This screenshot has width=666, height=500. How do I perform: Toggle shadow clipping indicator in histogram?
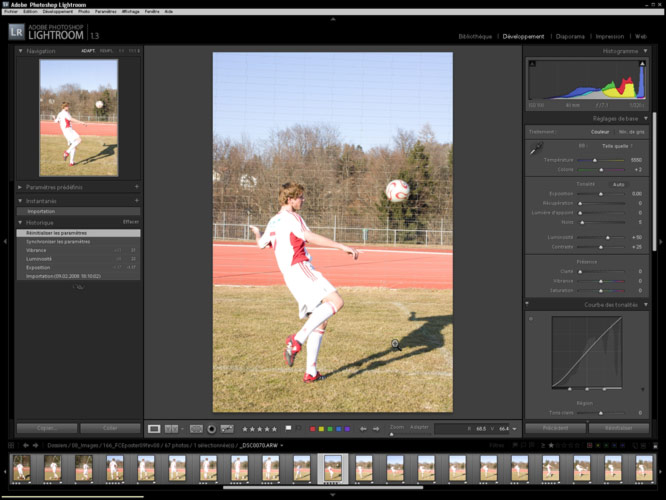point(530,62)
